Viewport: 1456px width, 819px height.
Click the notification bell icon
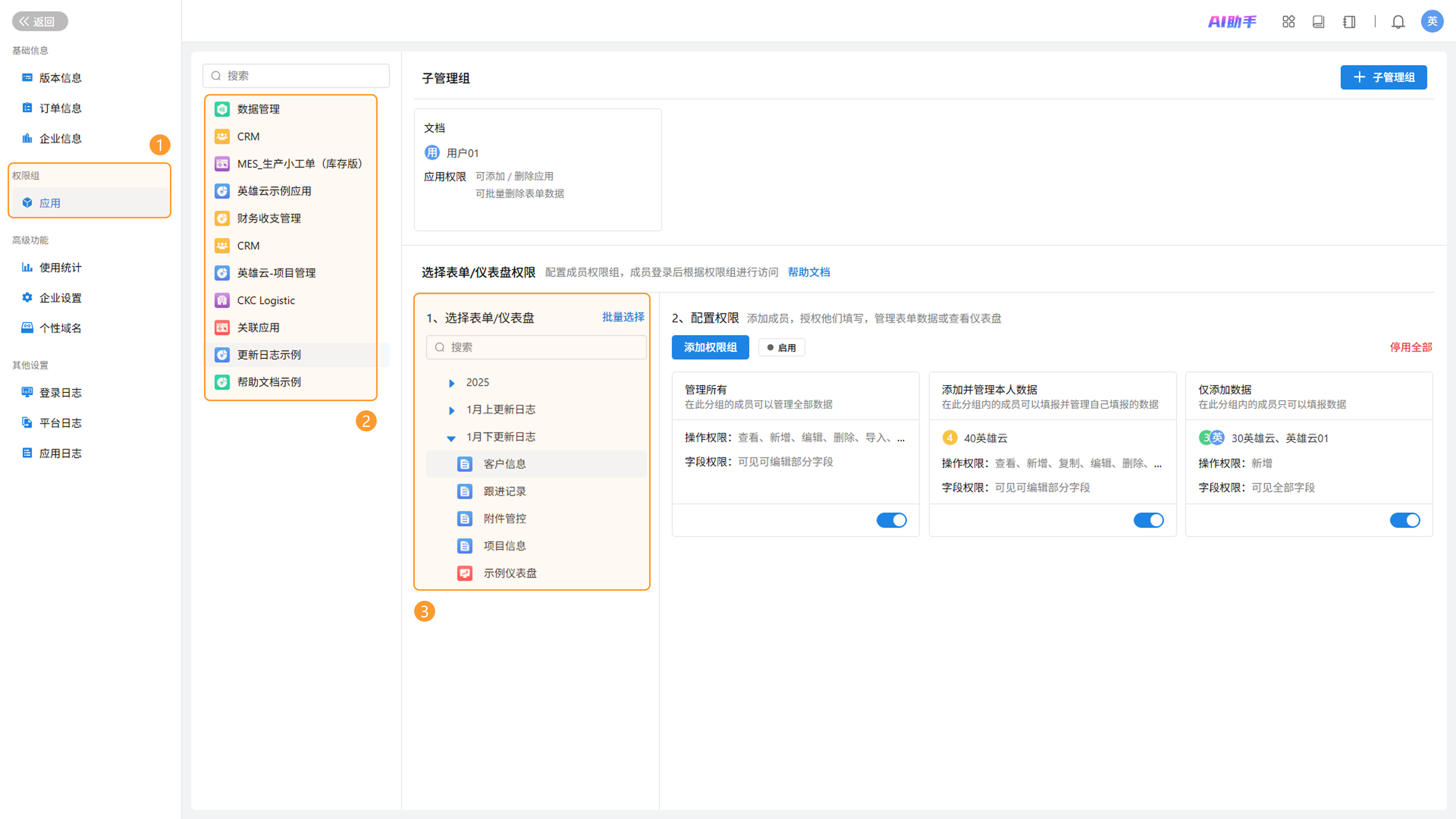(x=1398, y=22)
